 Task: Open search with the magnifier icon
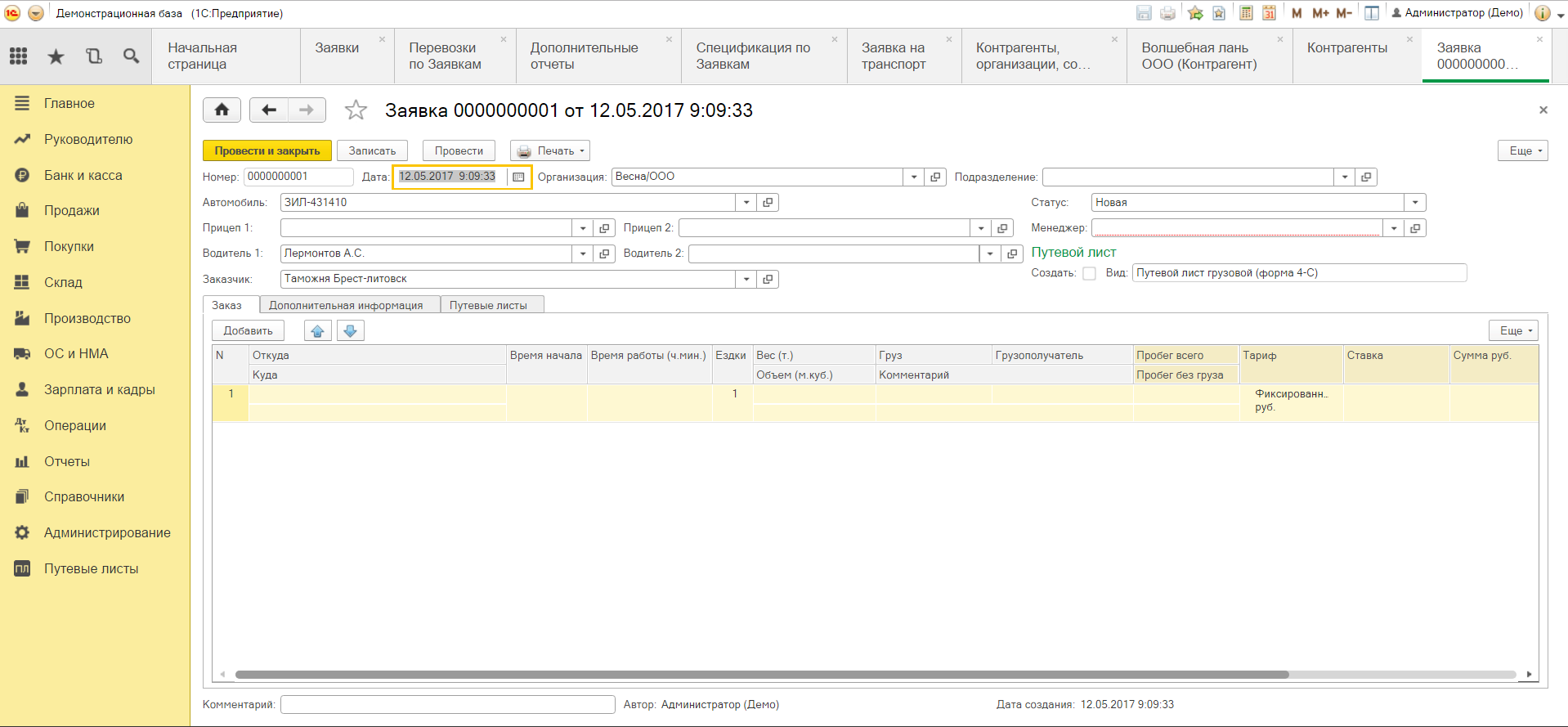(131, 56)
